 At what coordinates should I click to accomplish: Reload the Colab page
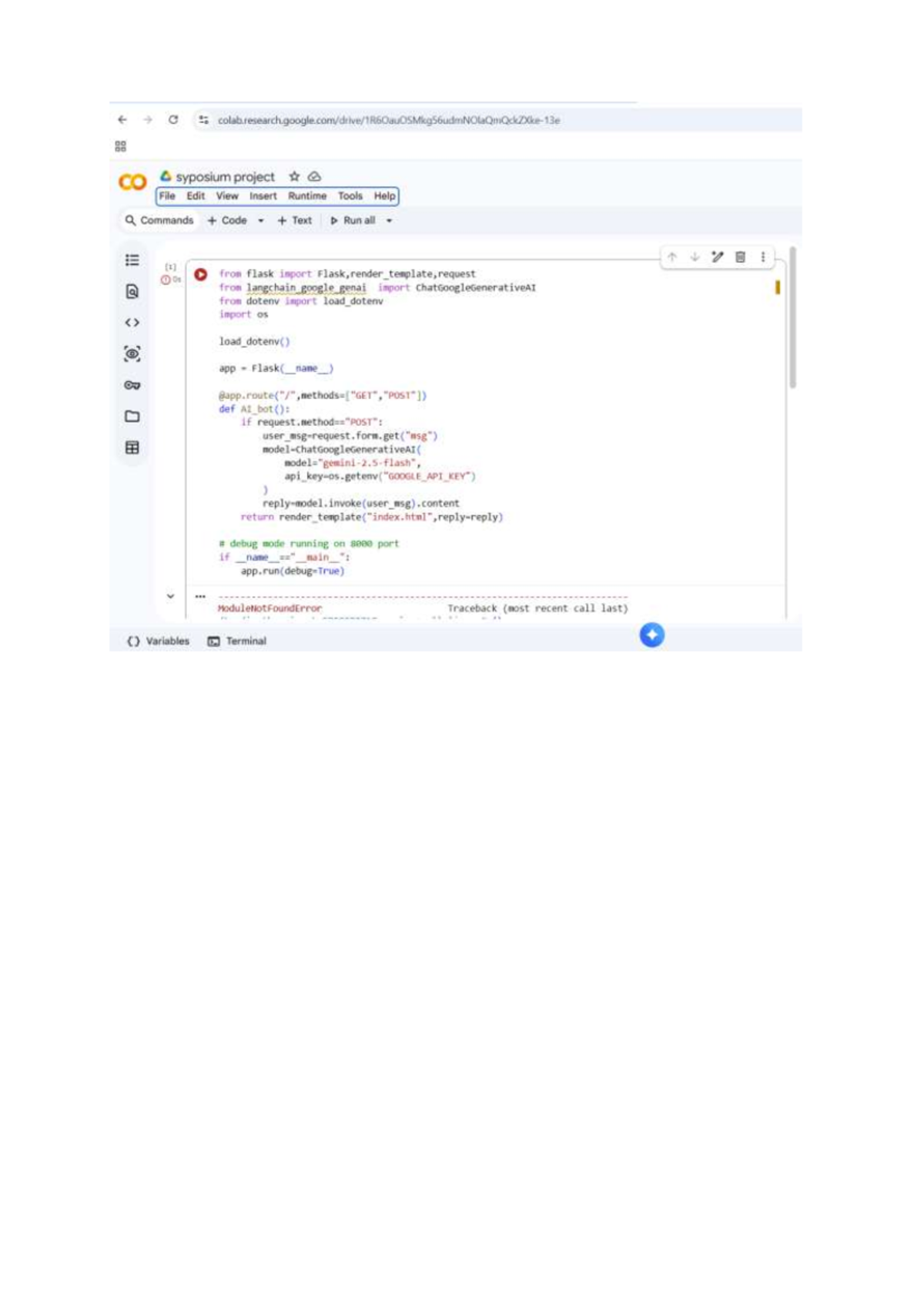pyautogui.click(x=173, y=120)
